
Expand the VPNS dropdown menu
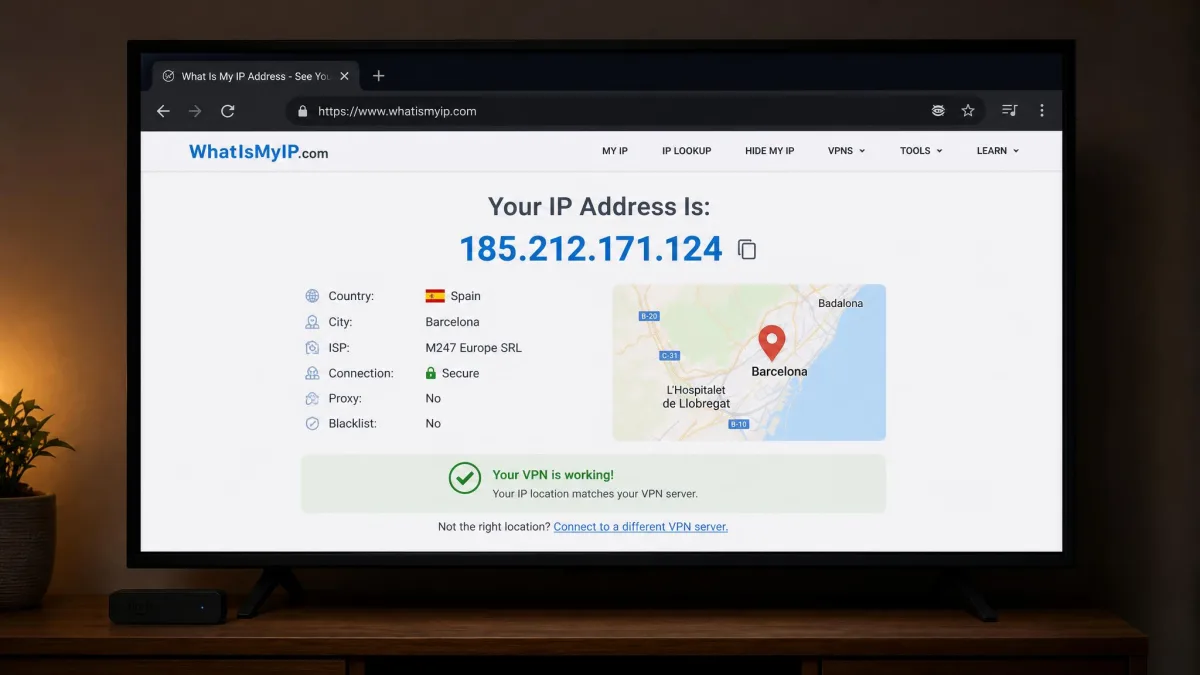(x=846, y=151)
